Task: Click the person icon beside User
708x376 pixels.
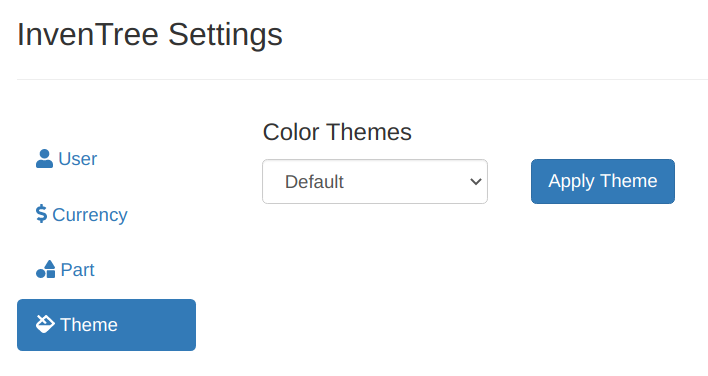Action: pyautogui.click(x=44, y=159)
